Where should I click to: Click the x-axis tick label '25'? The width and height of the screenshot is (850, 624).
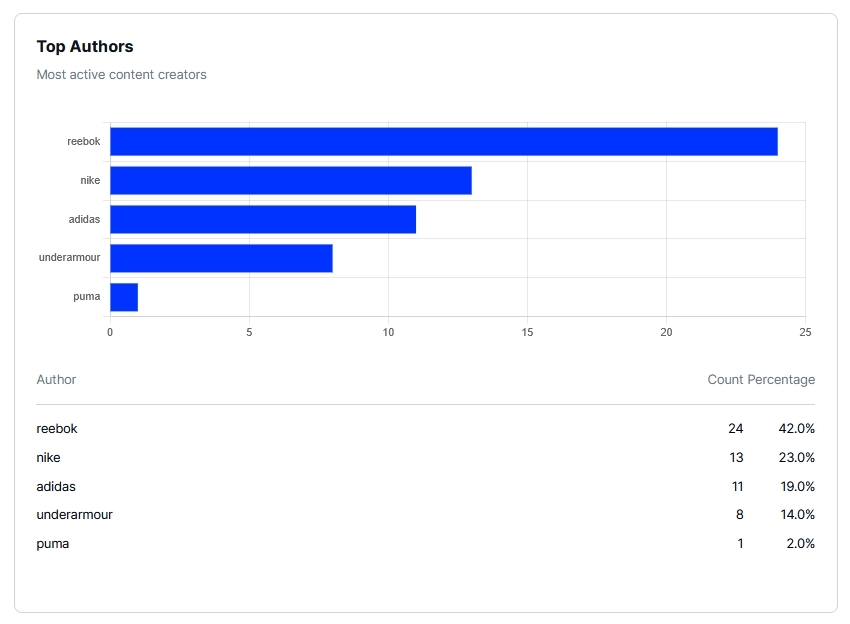805,332
